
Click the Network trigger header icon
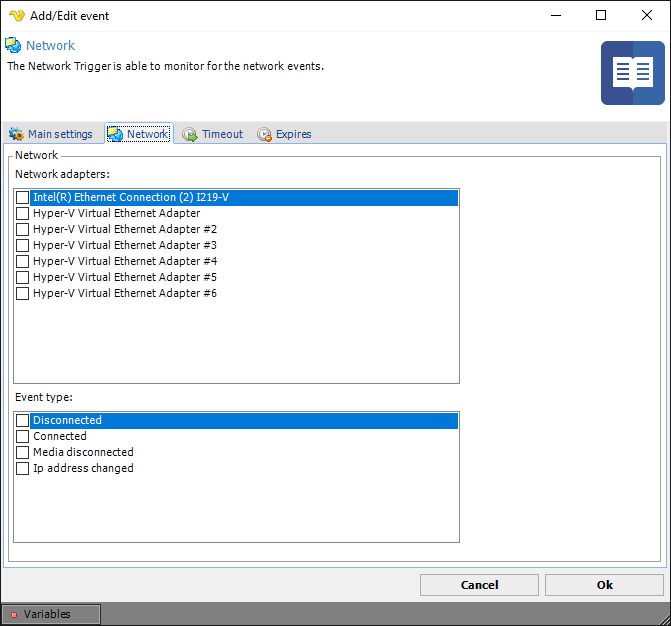[x=13, y=45]
